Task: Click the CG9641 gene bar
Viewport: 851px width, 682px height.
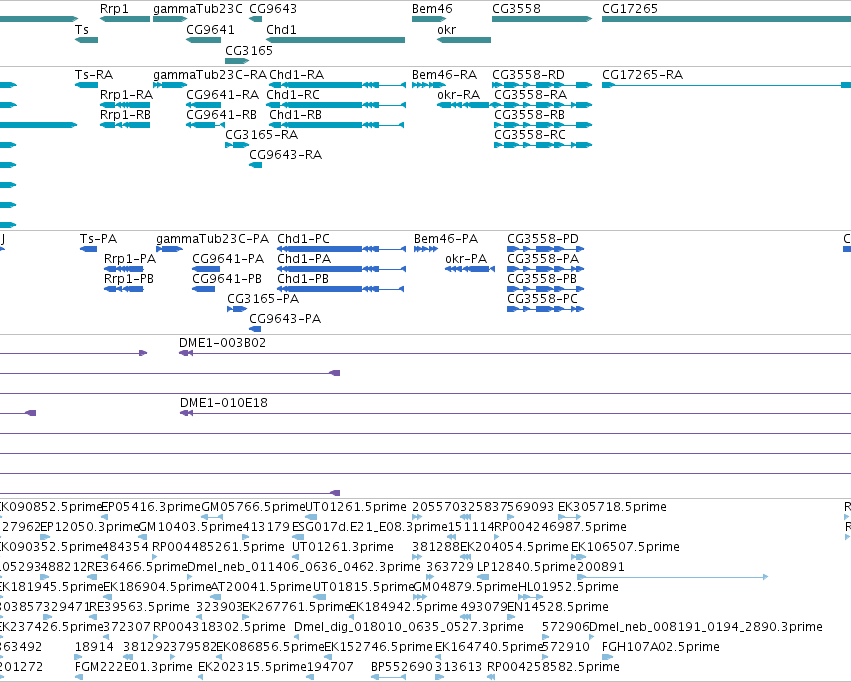Action: [204, 40]
